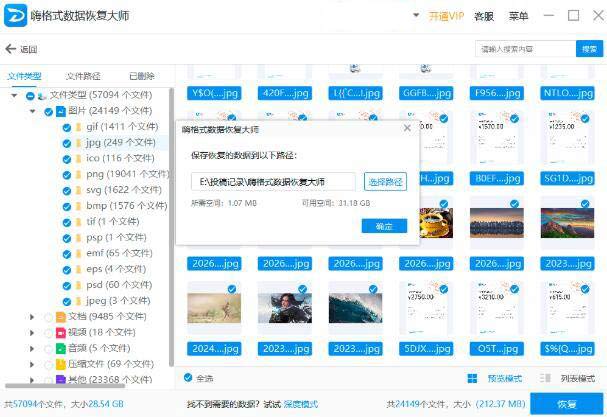Viewport: 607px width, 417px height.
Task: Open woman character image thumbnail
Action: click(285, 308)
